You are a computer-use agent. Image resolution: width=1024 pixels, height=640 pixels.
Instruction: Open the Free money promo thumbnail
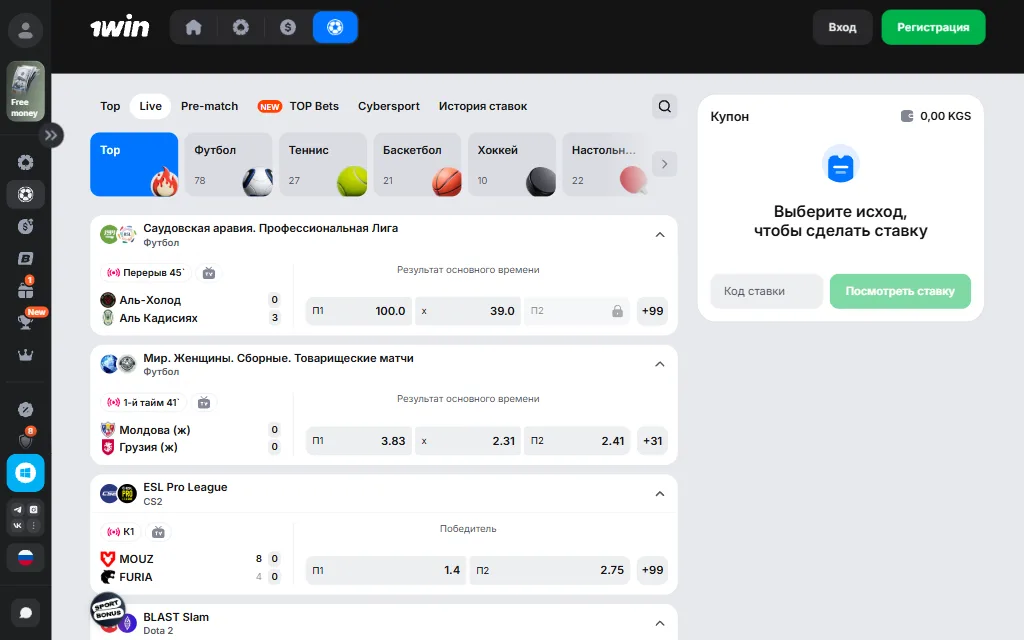point(25,91)
